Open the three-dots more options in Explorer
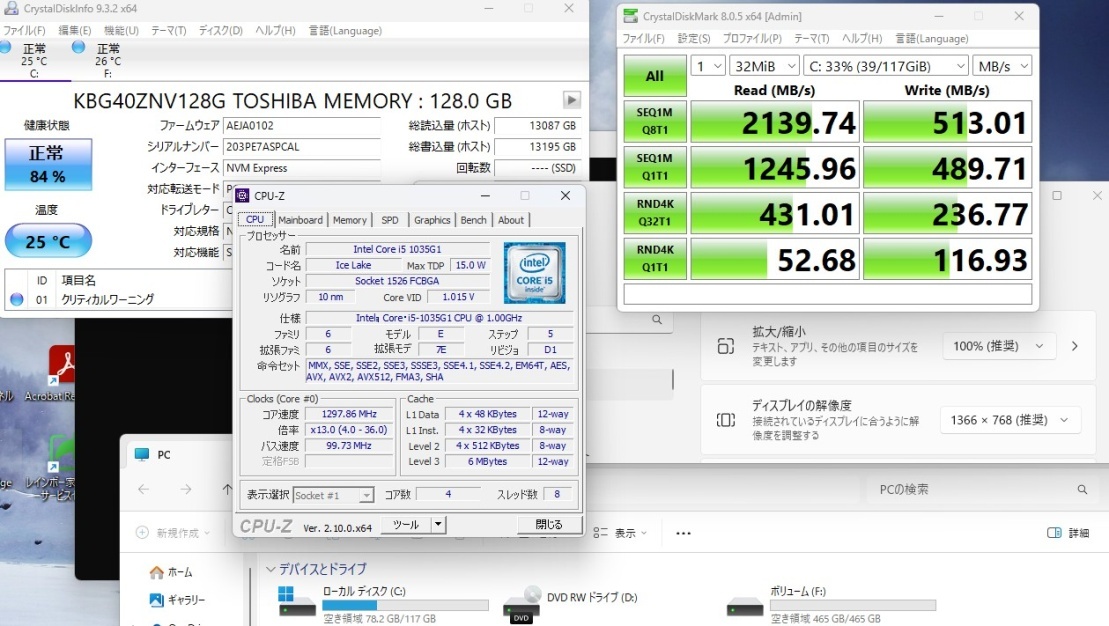 683,533
